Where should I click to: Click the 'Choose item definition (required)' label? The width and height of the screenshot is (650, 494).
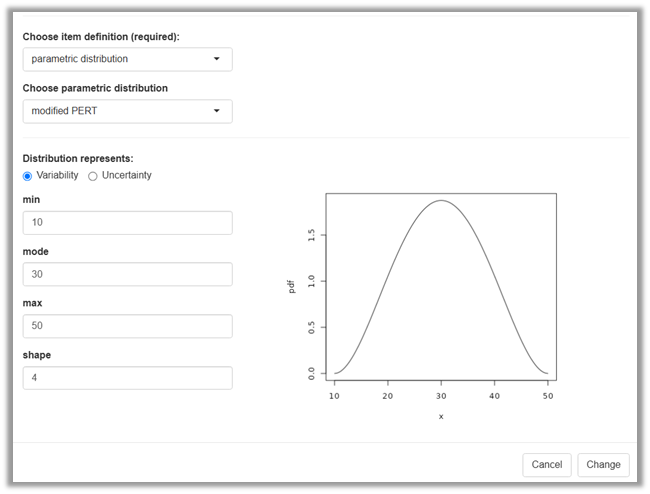tap(101, 37)
